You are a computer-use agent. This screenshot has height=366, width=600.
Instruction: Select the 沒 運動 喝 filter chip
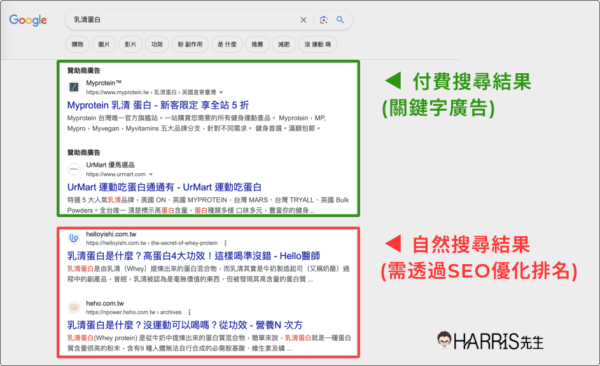(318, 44)
